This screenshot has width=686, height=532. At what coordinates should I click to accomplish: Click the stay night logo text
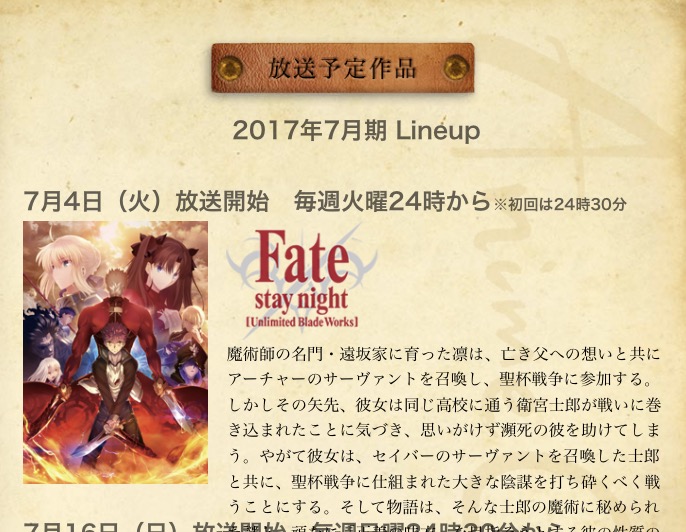(301, 301)
